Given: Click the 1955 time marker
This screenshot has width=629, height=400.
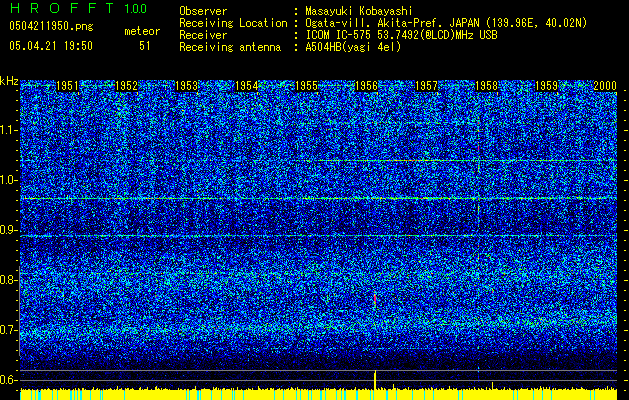Looking at the screenshot, I should pos(306,86).
